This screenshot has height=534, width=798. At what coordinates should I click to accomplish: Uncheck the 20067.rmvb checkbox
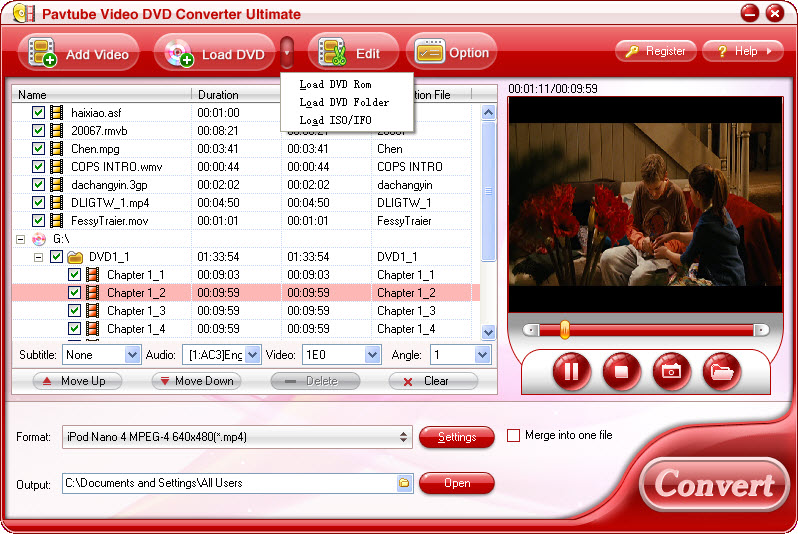(x=38, y=130)
